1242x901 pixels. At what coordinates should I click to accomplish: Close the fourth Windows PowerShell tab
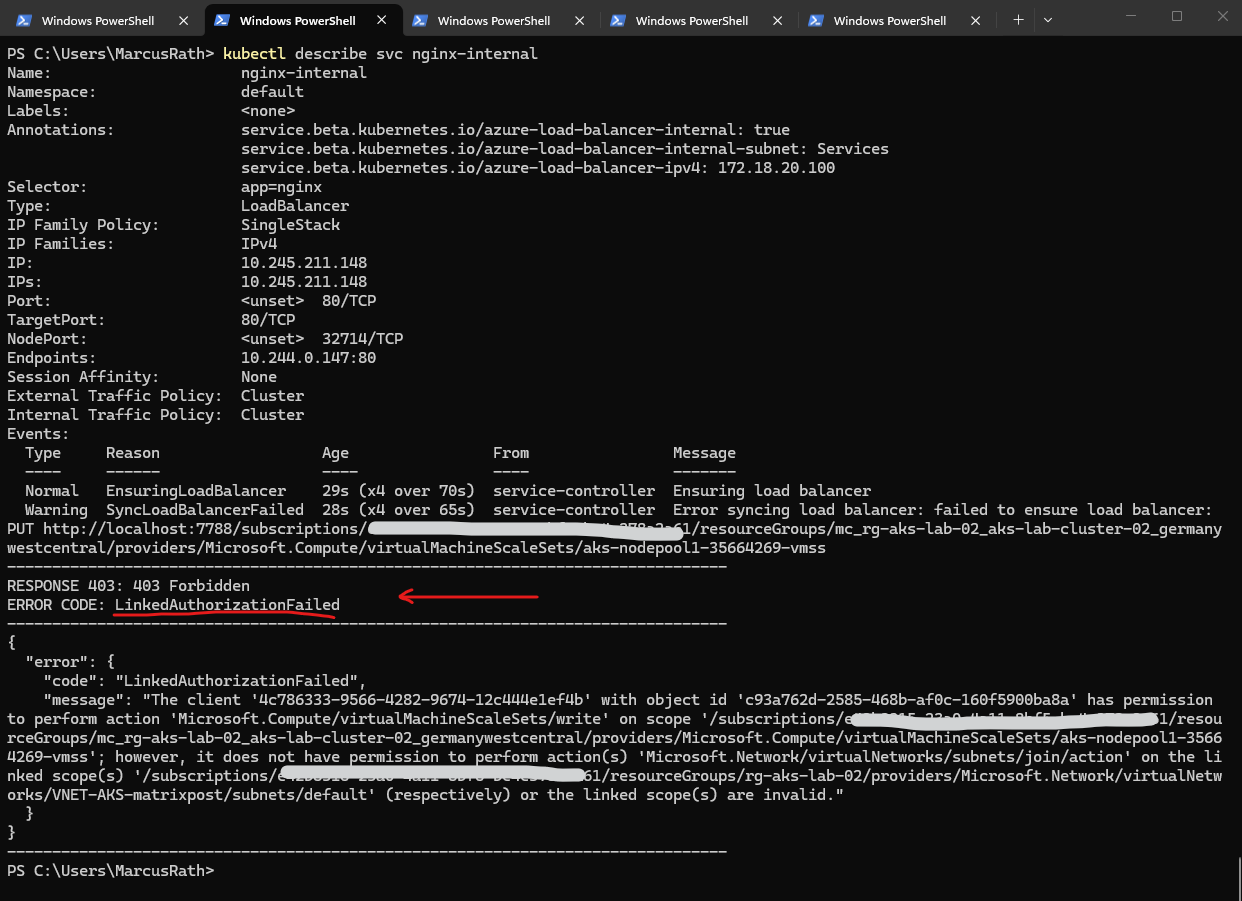pos(776,20)
